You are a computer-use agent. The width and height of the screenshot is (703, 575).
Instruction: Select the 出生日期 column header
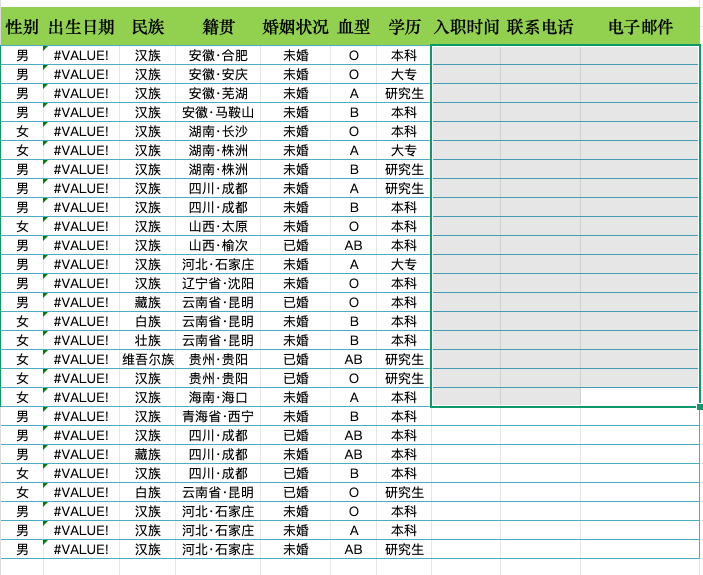coord(82,26)
